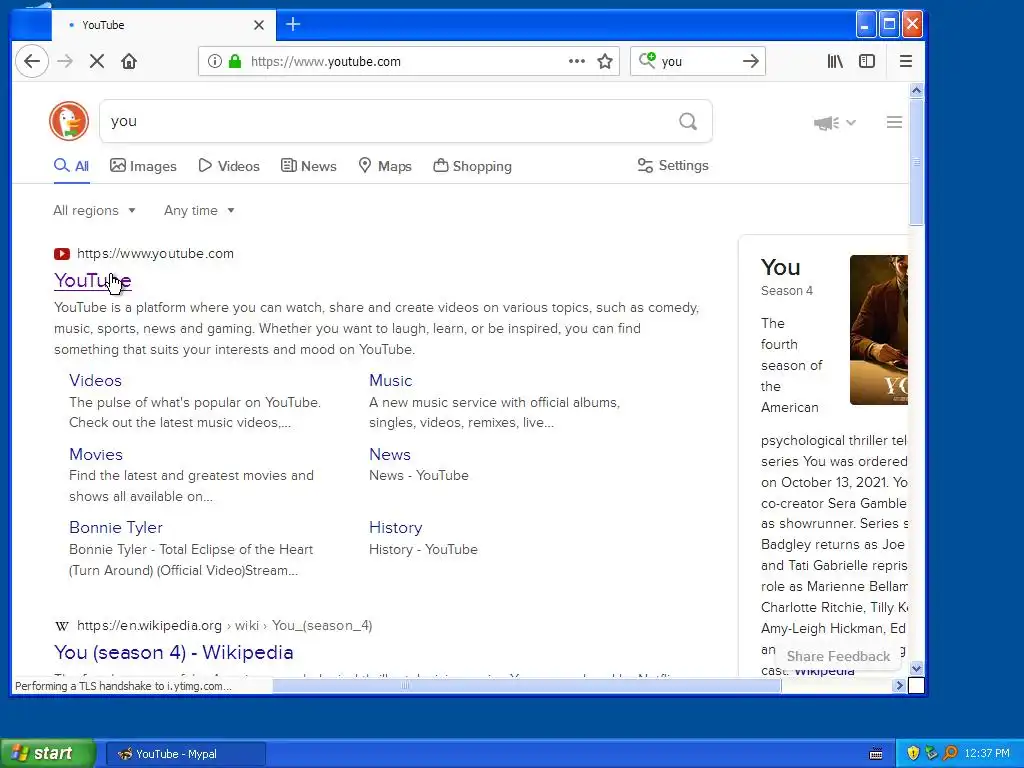Click the keyboard icon in taskbar
The height and width of the screenshot is (768, 1024).
pyautogui.click(x=876, y=754)
